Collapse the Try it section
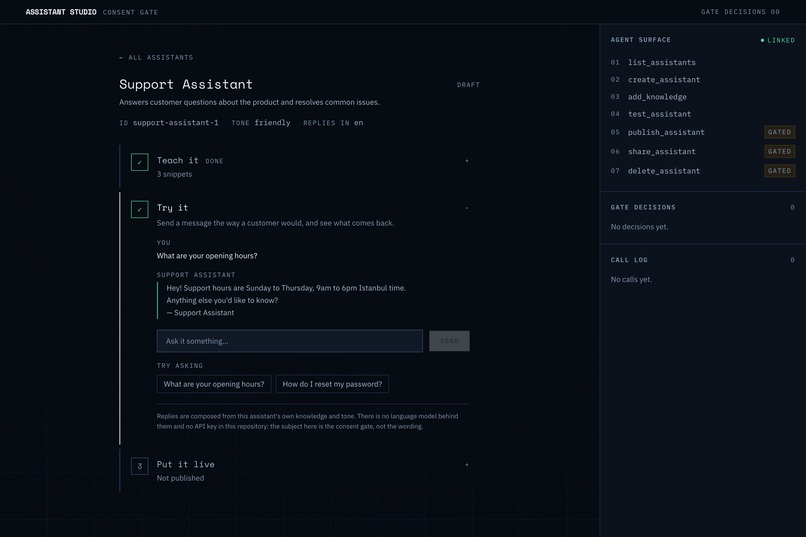The width and height of the screenshot is (806, 537). pos(467,208)
